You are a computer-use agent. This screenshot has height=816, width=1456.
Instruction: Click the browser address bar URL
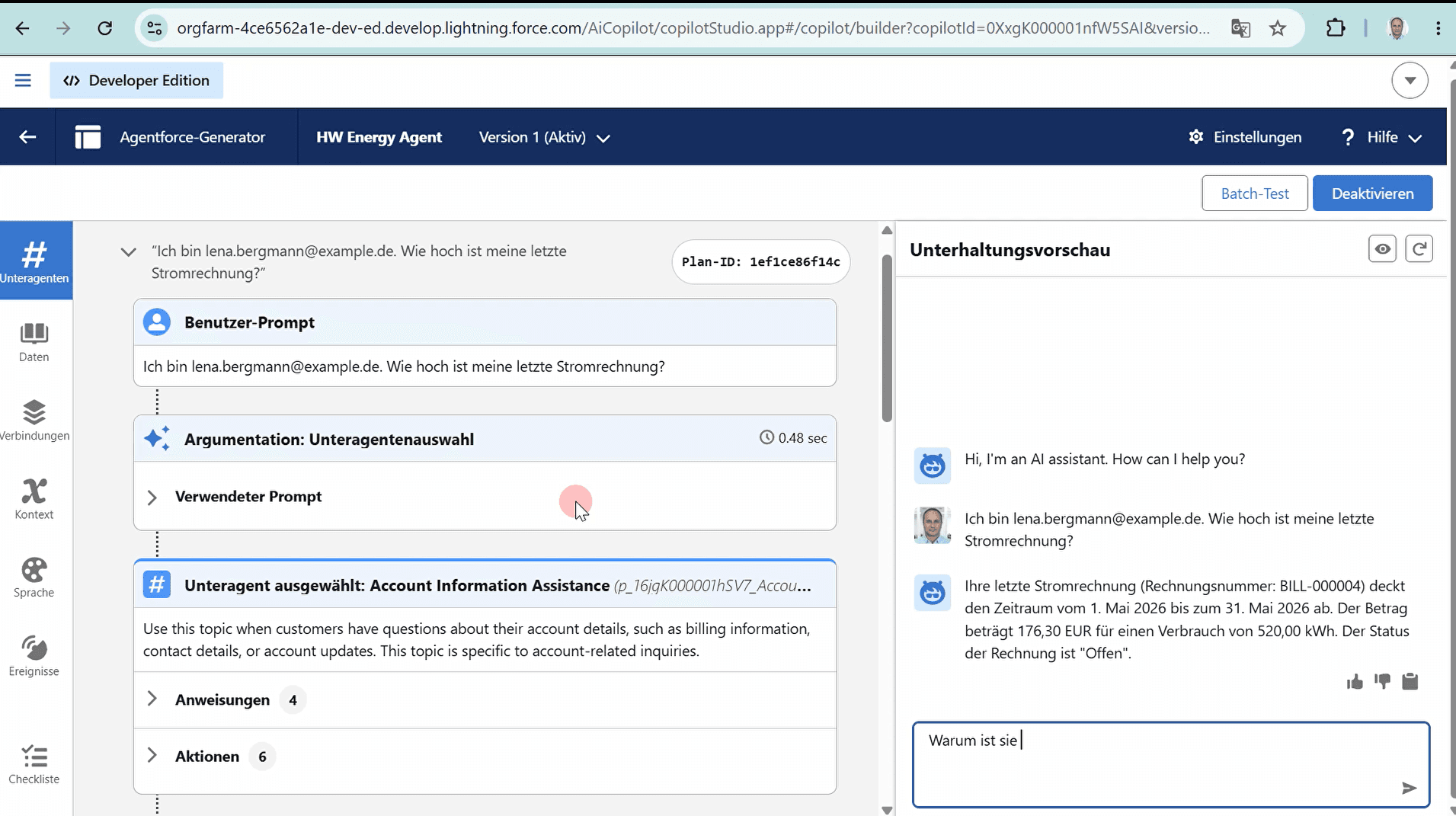693,28
